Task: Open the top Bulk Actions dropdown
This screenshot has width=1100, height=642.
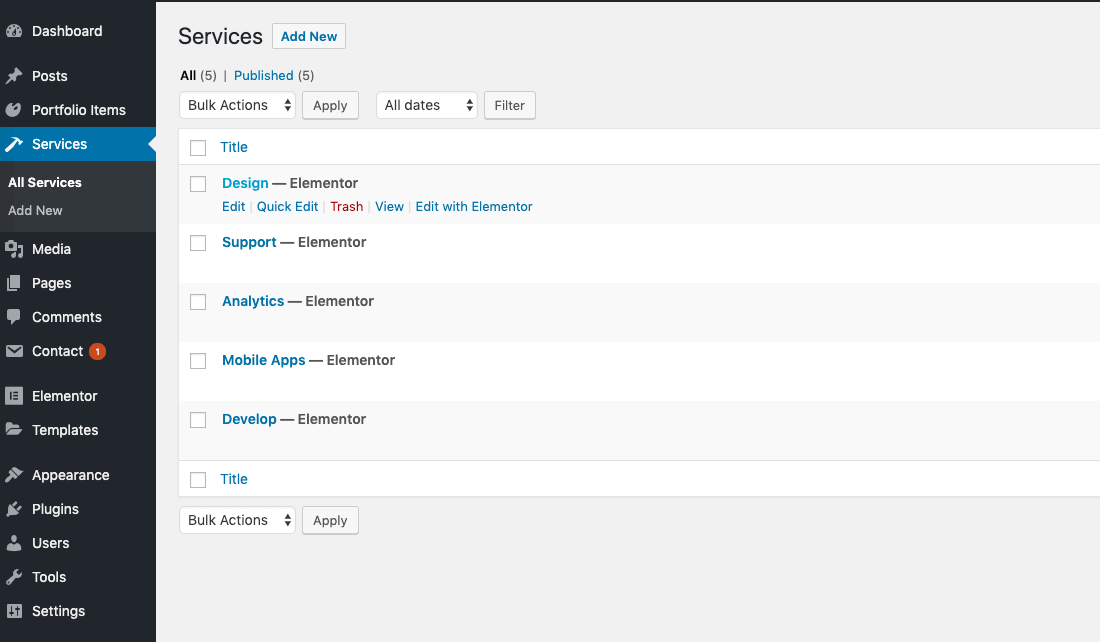Action: (x=237, y=105)
